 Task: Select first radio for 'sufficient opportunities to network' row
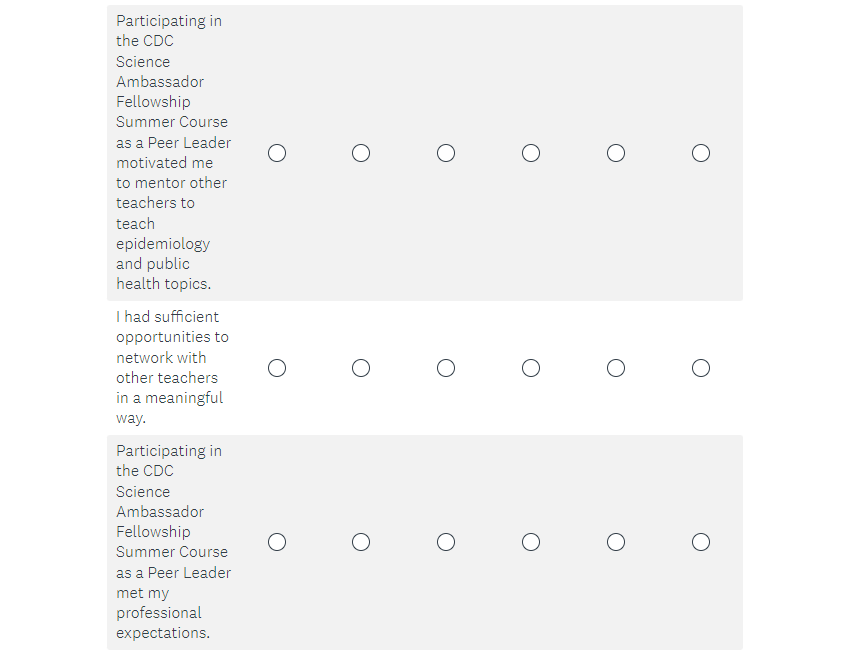click(x=277, y=368)
